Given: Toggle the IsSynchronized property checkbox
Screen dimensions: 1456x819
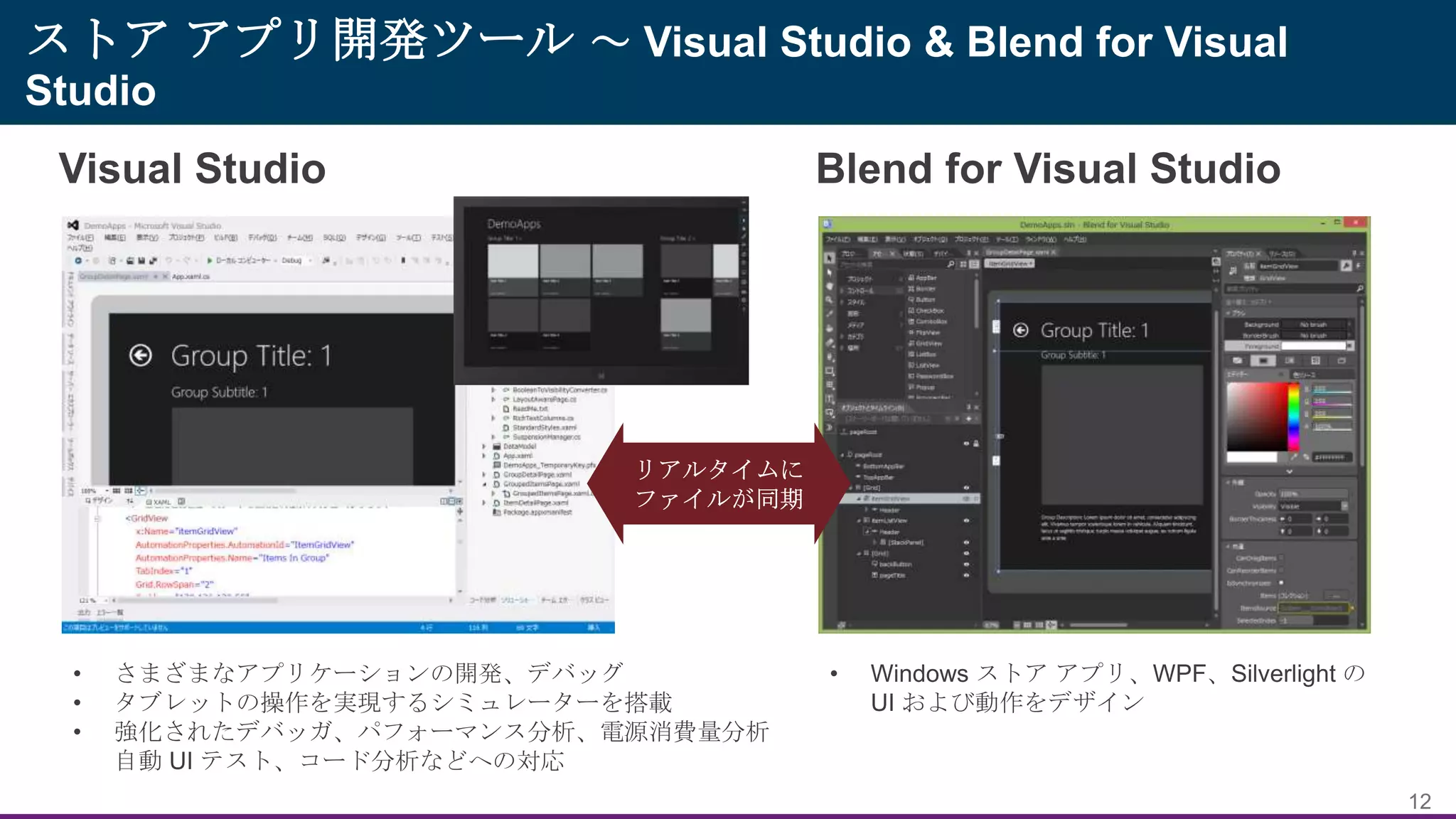Looking at the screenshot, I should point(1281,583).
